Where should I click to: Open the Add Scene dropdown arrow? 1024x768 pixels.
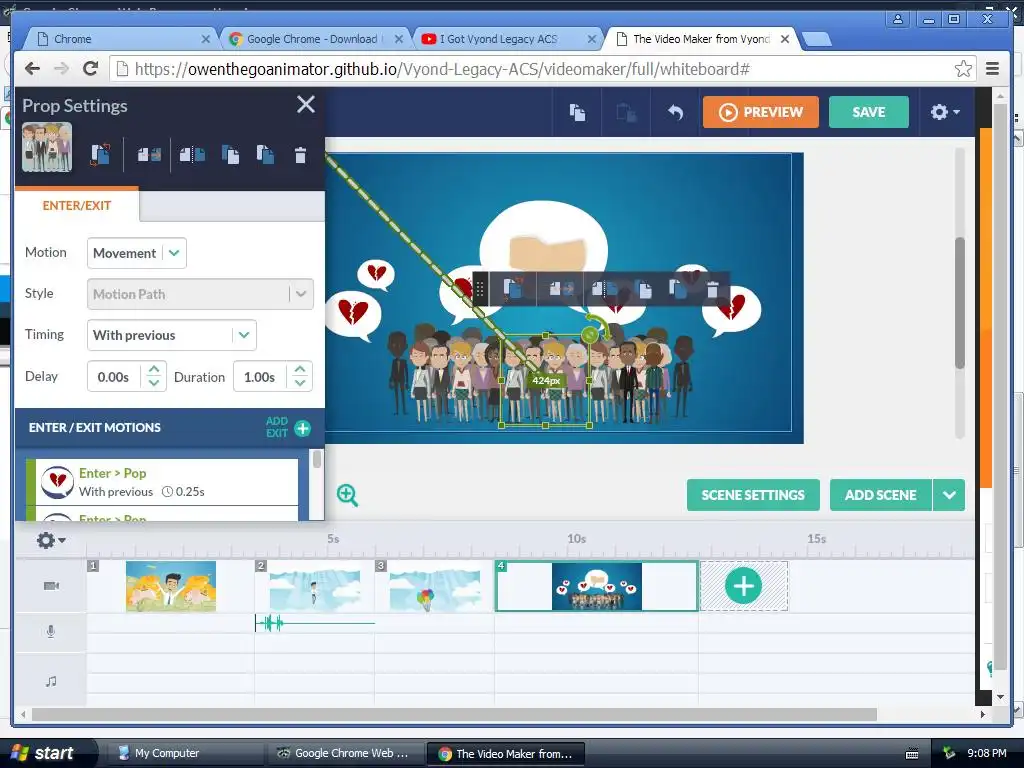(x=949, y=495)
